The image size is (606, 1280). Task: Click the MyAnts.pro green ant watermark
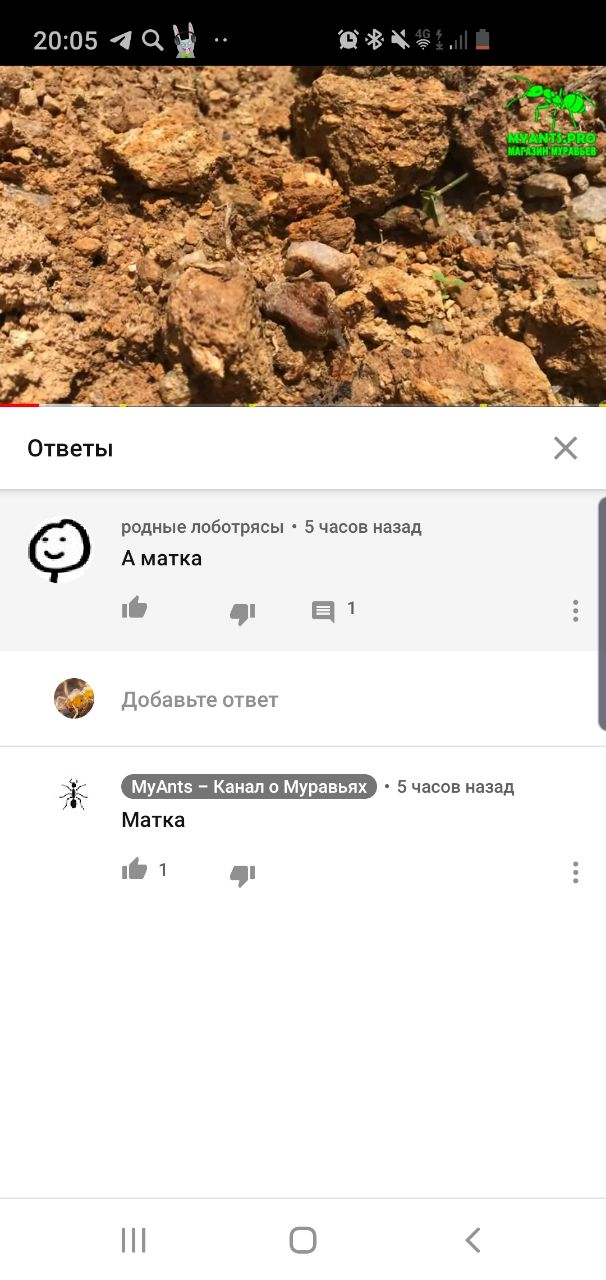[x=550, y=115]
